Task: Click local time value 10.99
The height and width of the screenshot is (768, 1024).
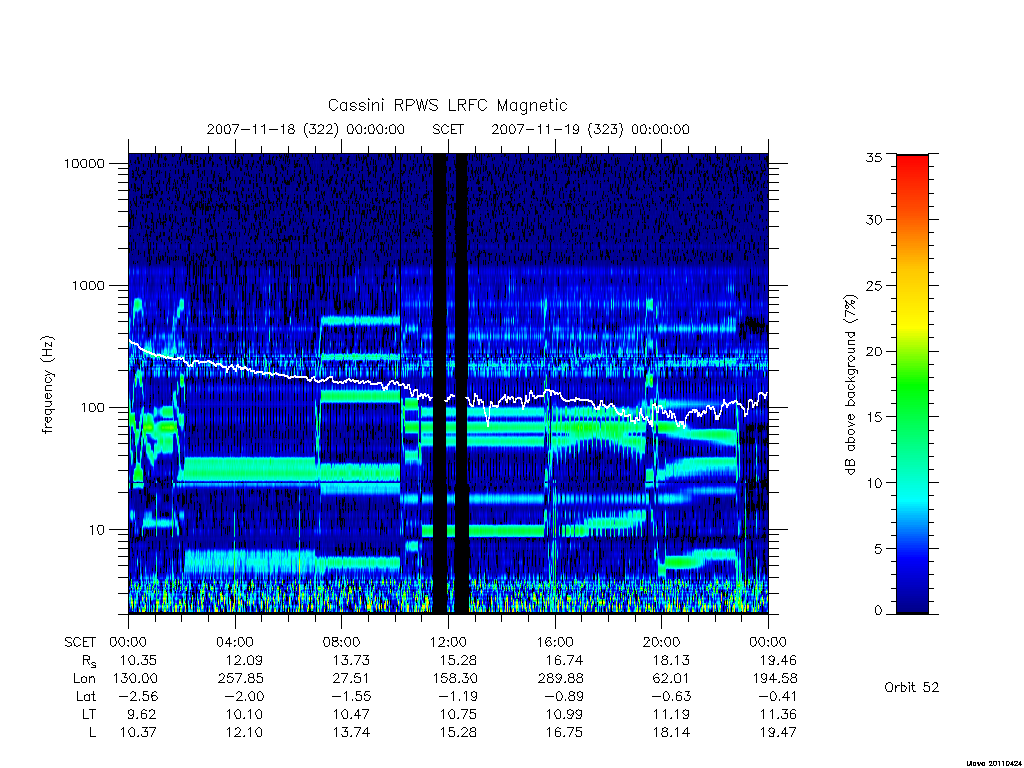Action: 564,714
